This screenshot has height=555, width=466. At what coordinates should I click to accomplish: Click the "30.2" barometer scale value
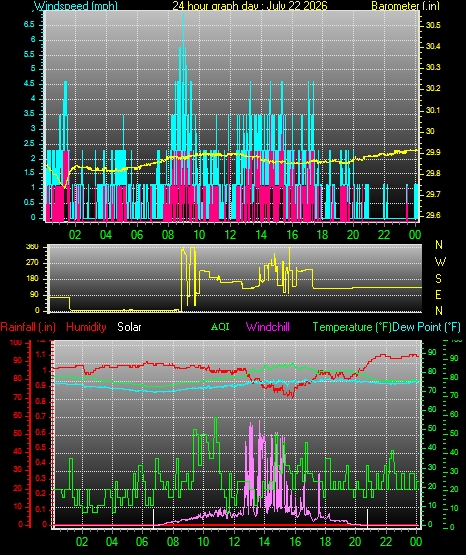pos(433,88)
